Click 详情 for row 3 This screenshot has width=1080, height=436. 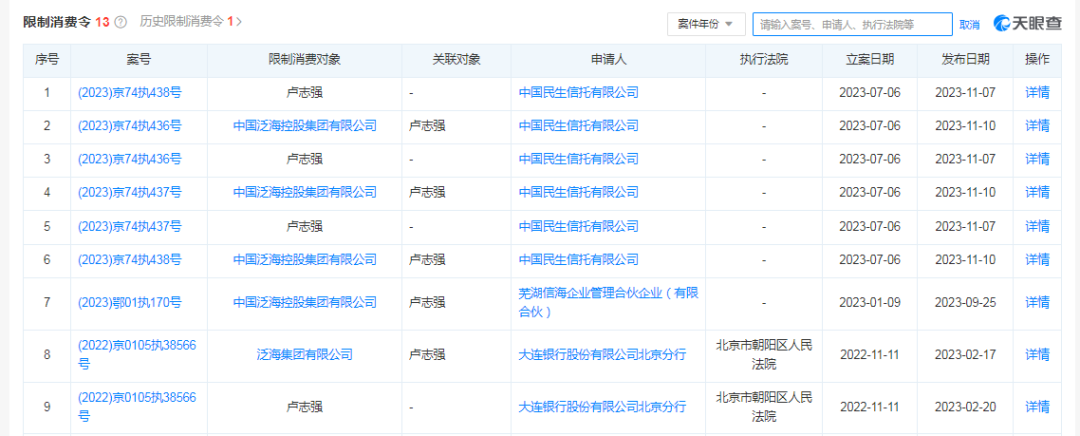[x=1037, y=159]
